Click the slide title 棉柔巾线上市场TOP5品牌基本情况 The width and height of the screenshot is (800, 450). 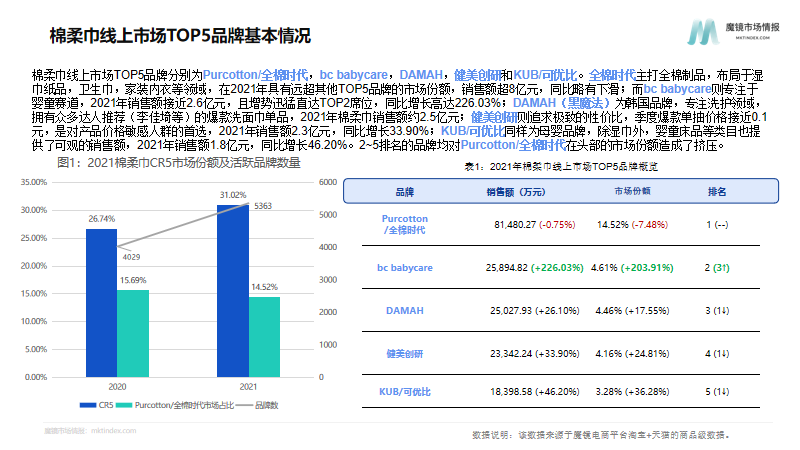pyautogui.click(x=180, y=36)
